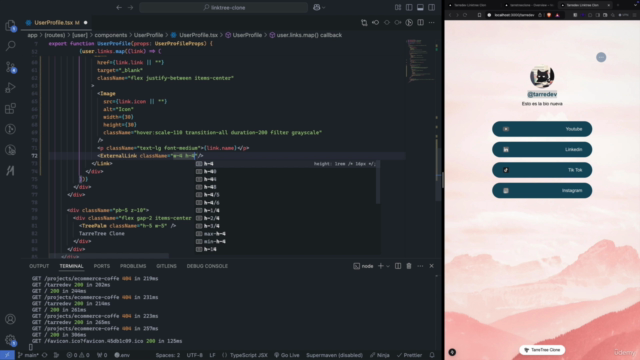Reload the browser page
This screenshot has height=360, width=640.
coord(465,15)
